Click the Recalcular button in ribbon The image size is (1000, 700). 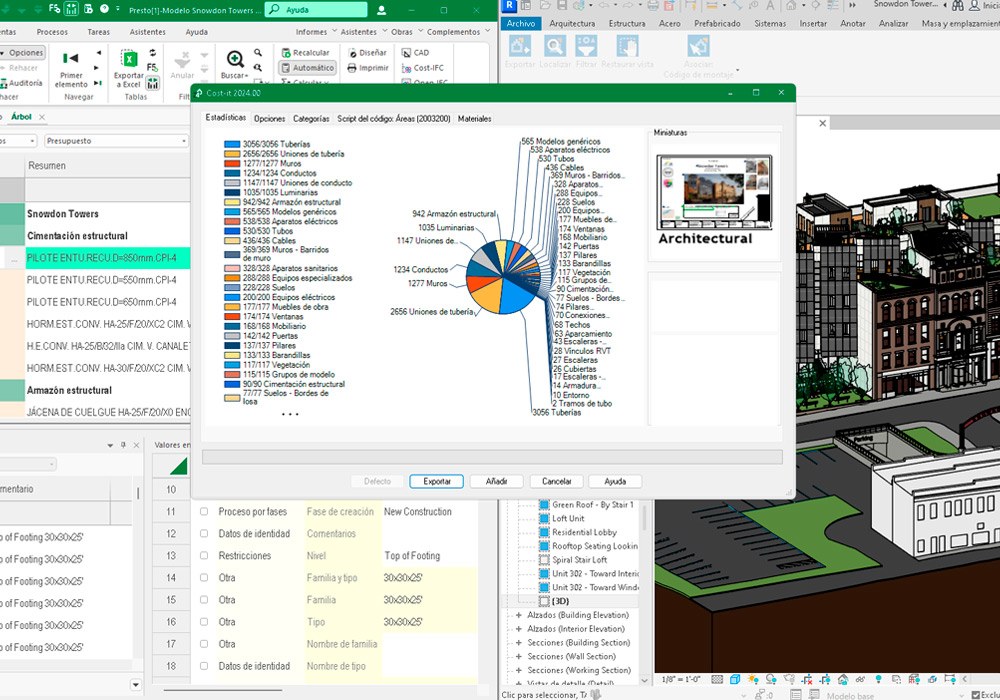click(305, 53)
